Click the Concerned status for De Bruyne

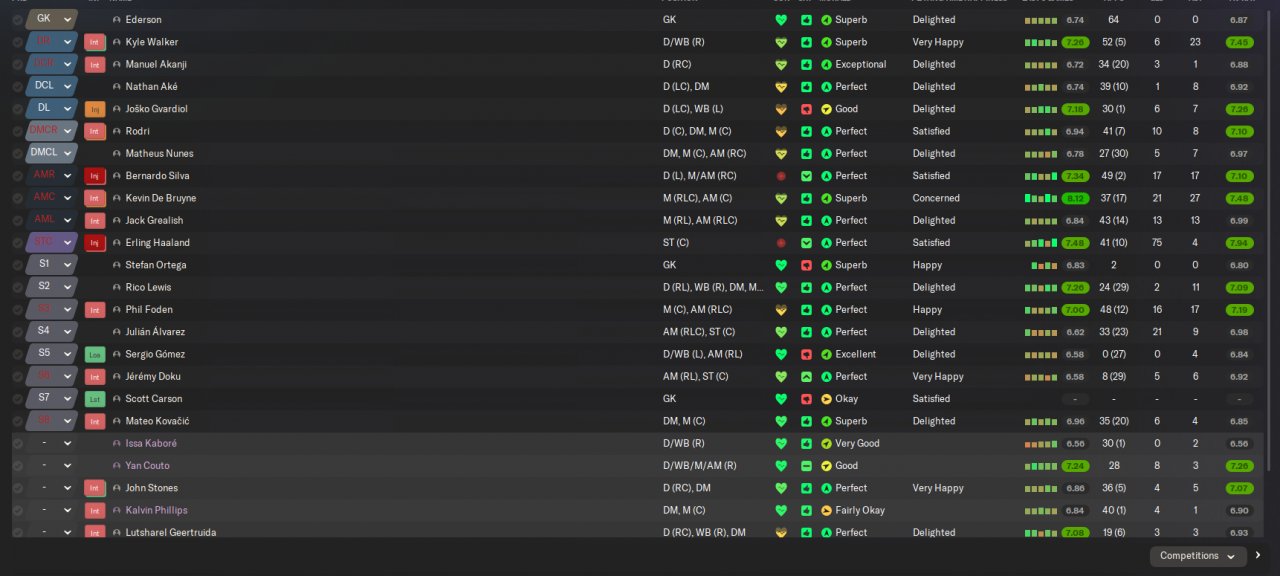point(936,198)
